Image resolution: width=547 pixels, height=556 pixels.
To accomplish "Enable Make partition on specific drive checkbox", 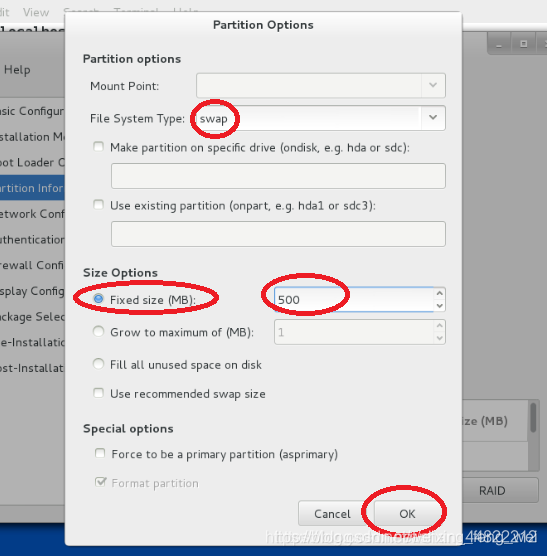I will tap(98, 146).
